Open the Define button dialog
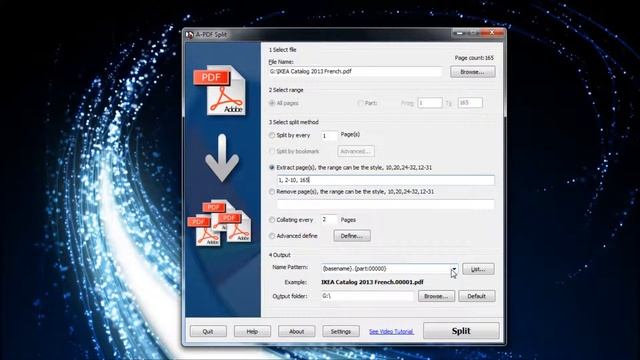Viewport: 640px width, 360px height. pos(352,236)
